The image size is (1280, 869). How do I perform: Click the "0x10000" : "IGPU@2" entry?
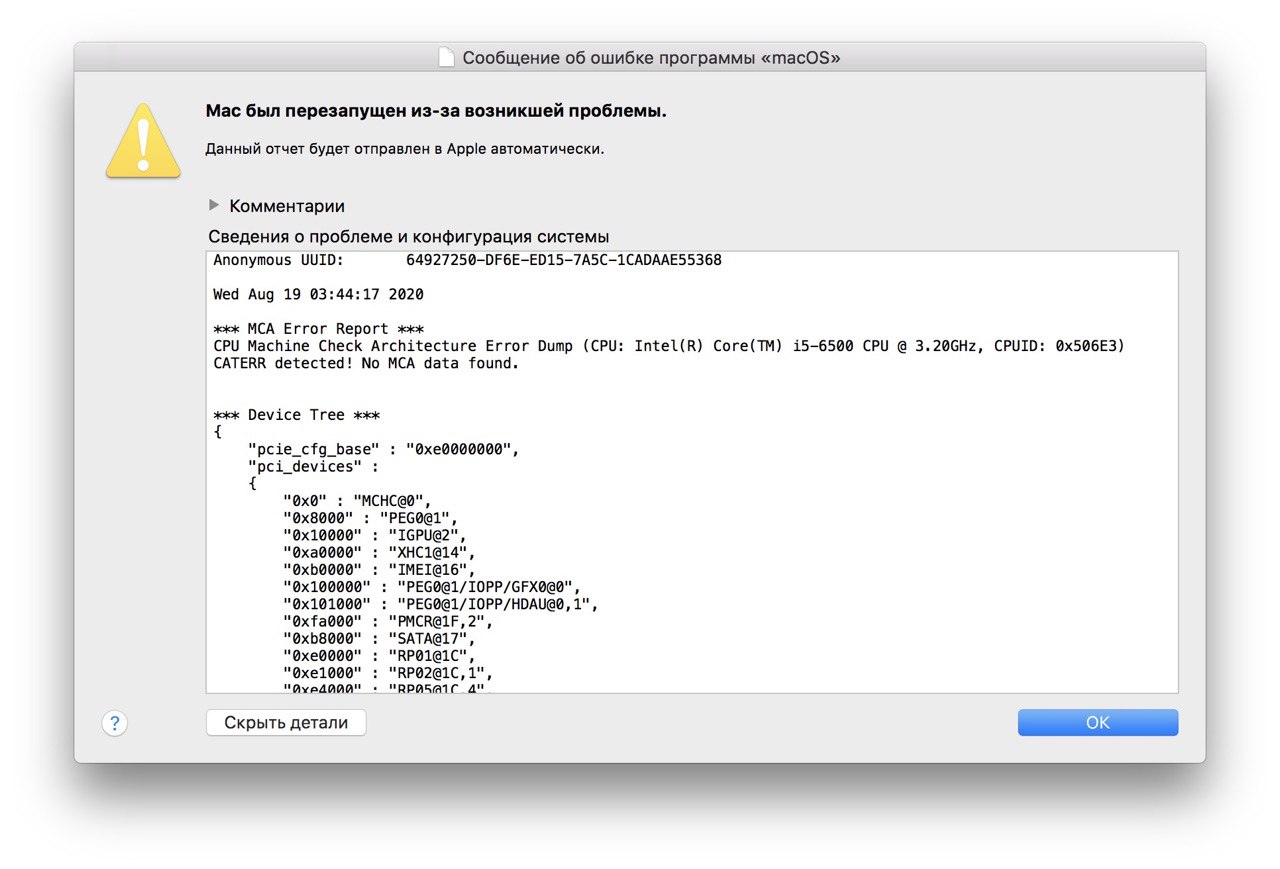point(375,535)
